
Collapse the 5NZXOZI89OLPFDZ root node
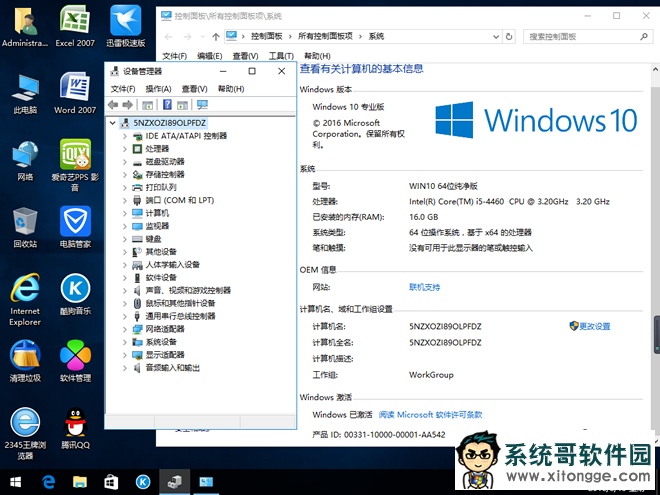click(x=112, y=123)
